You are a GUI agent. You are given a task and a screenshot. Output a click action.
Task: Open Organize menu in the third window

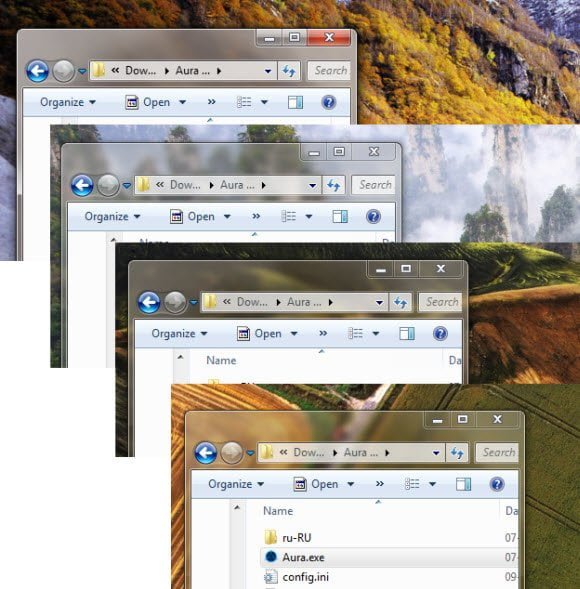(179, 334)
